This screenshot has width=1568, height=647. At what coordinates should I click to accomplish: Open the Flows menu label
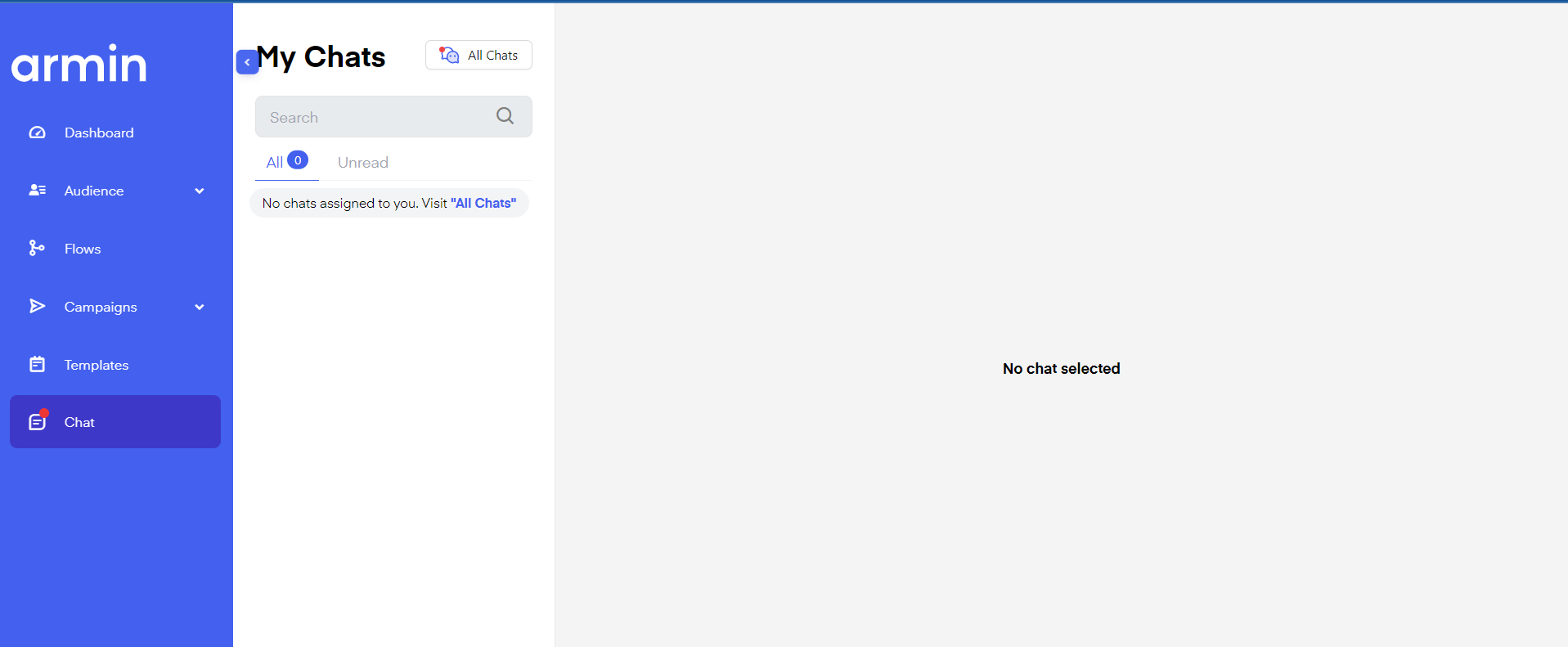coord(83,249)
